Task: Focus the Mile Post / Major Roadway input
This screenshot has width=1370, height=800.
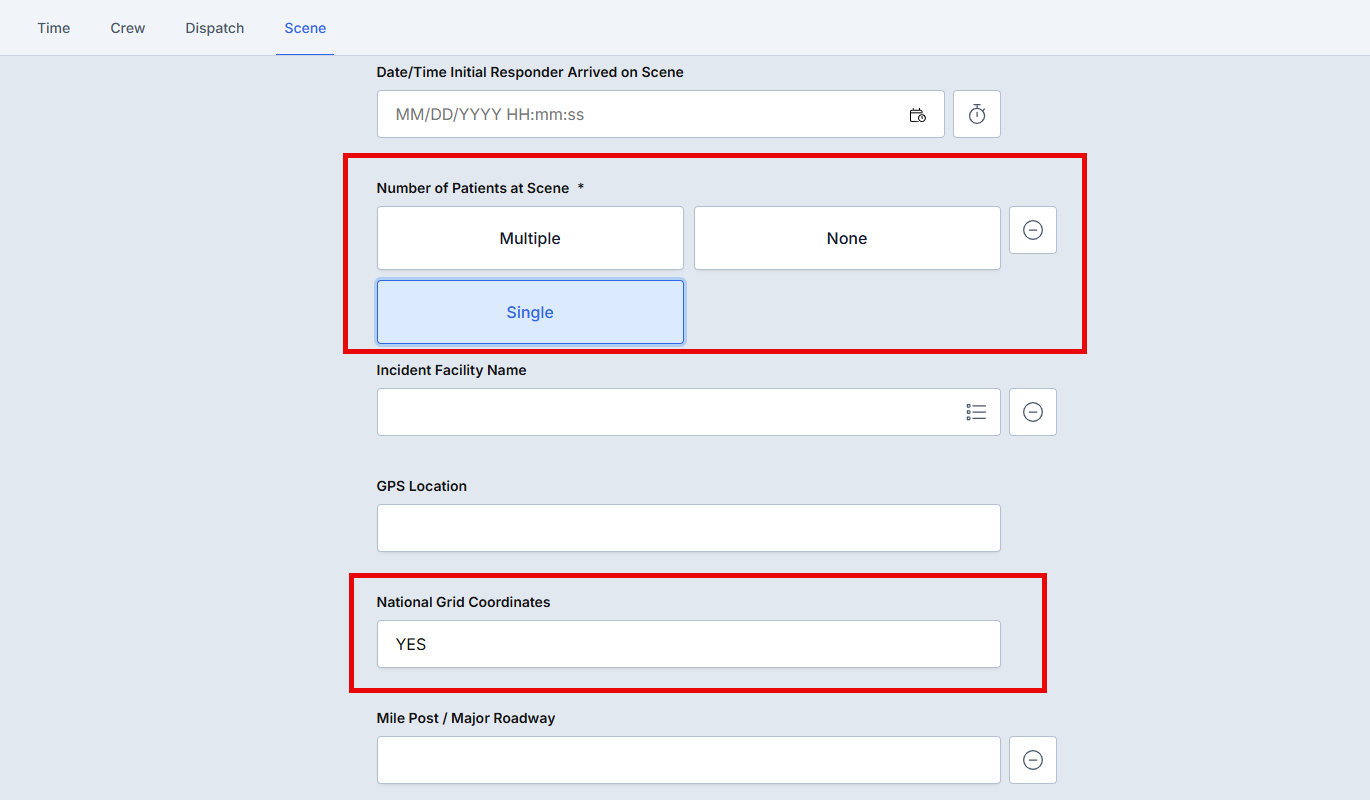Action: 688,760
